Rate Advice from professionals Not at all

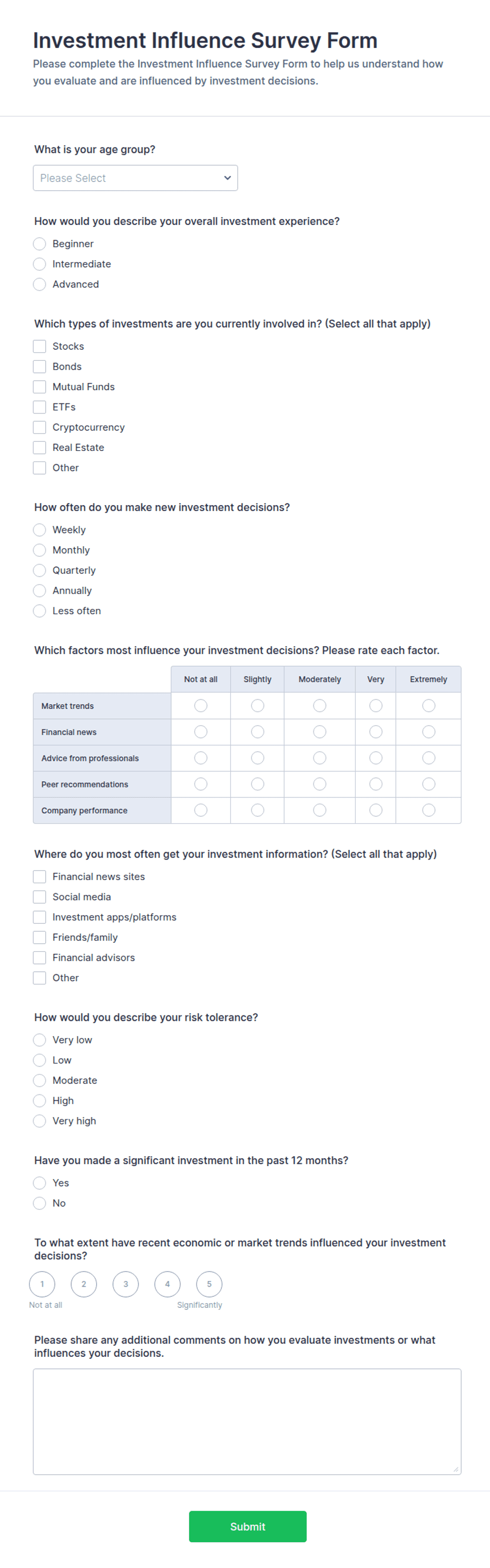pos(201,758)
